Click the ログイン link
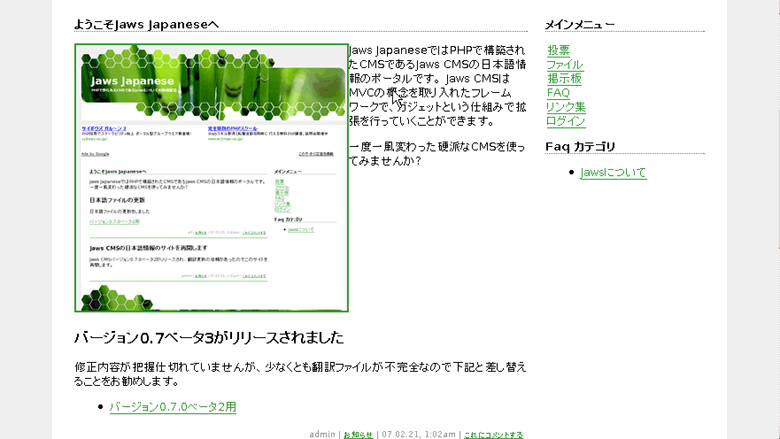The image size is (780, 439). point(566,121)
